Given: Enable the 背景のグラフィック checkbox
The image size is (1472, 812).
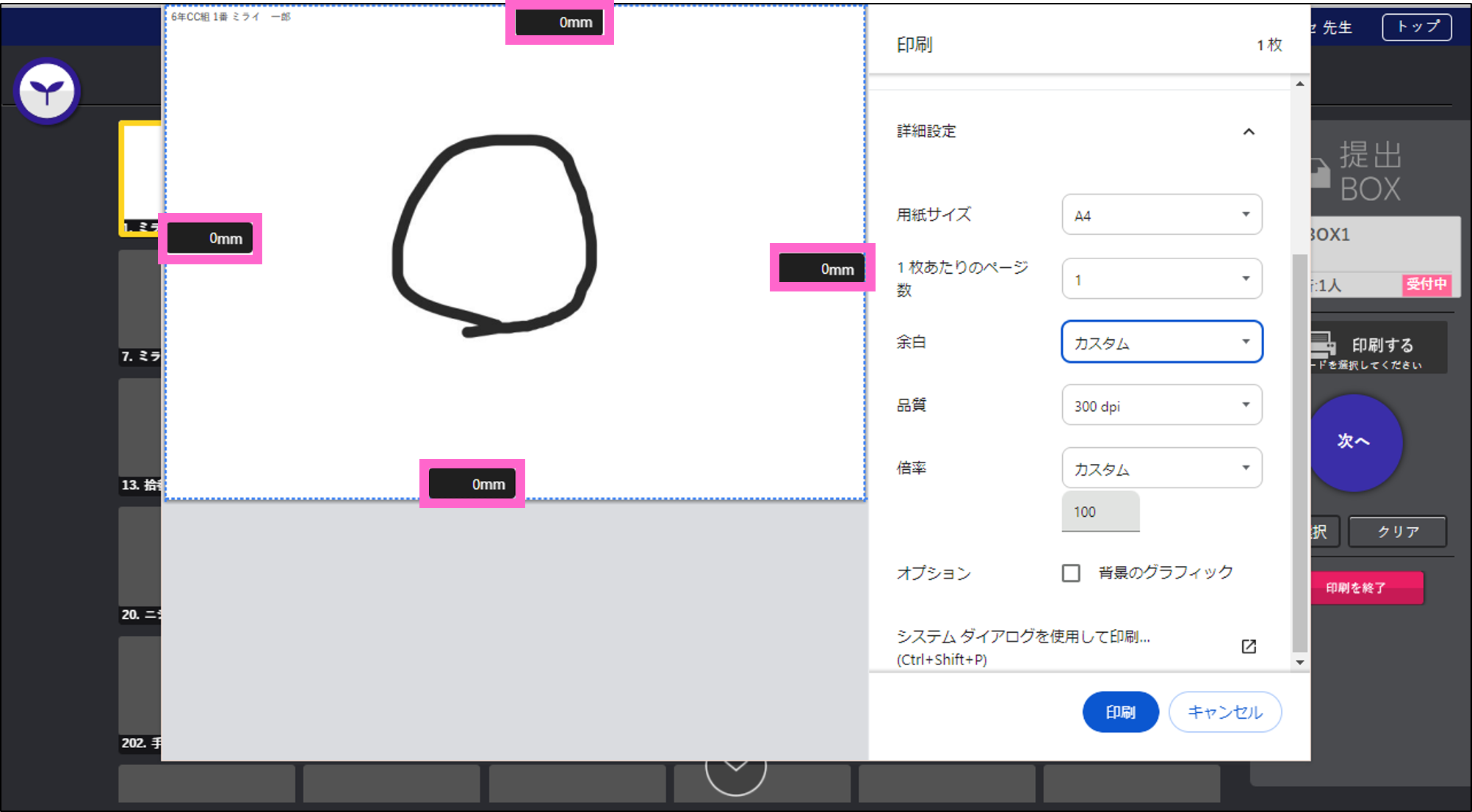Looking at the screenshot, I should click(1071, 573).
